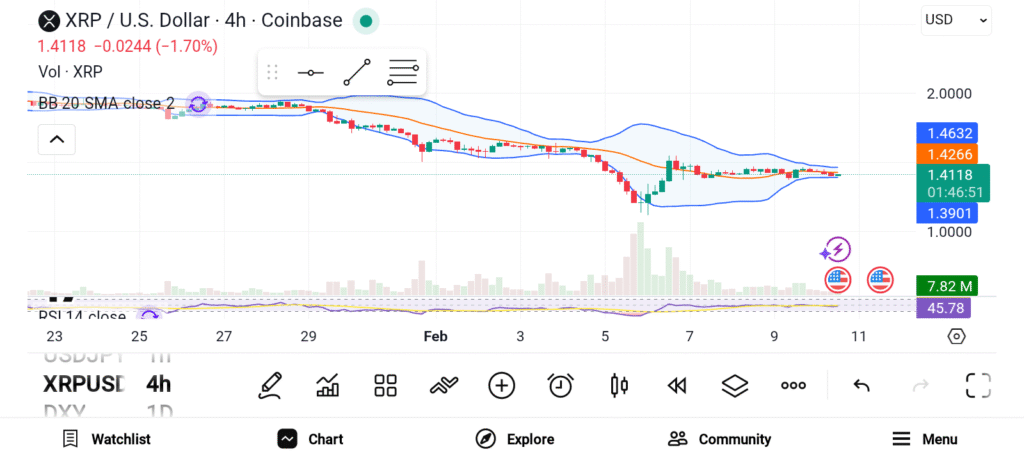Select the trend line drawing tool
The width and height of the screenshot is (1024, 461).
click(x=356, y=73)
